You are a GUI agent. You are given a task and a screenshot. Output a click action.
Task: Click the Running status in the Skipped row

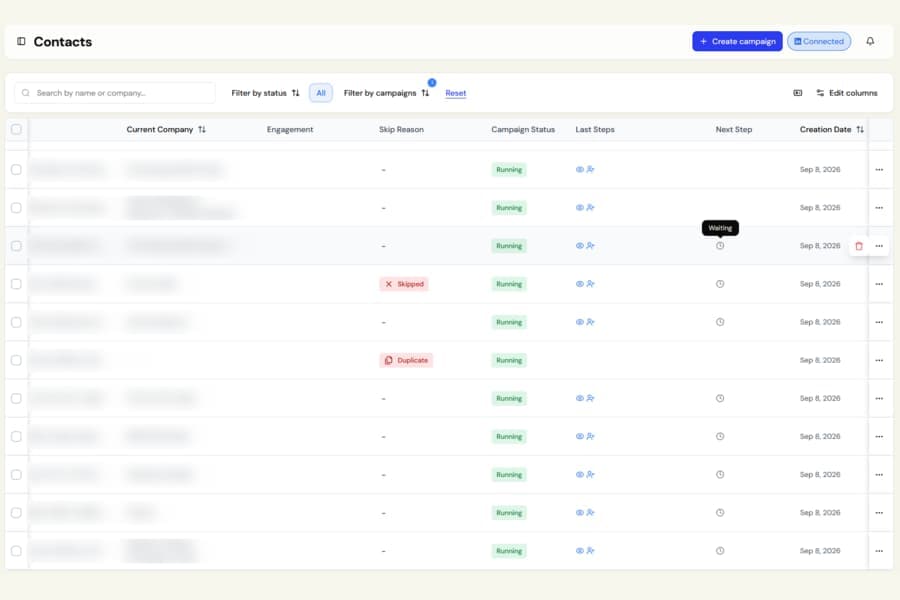[509, 284]
